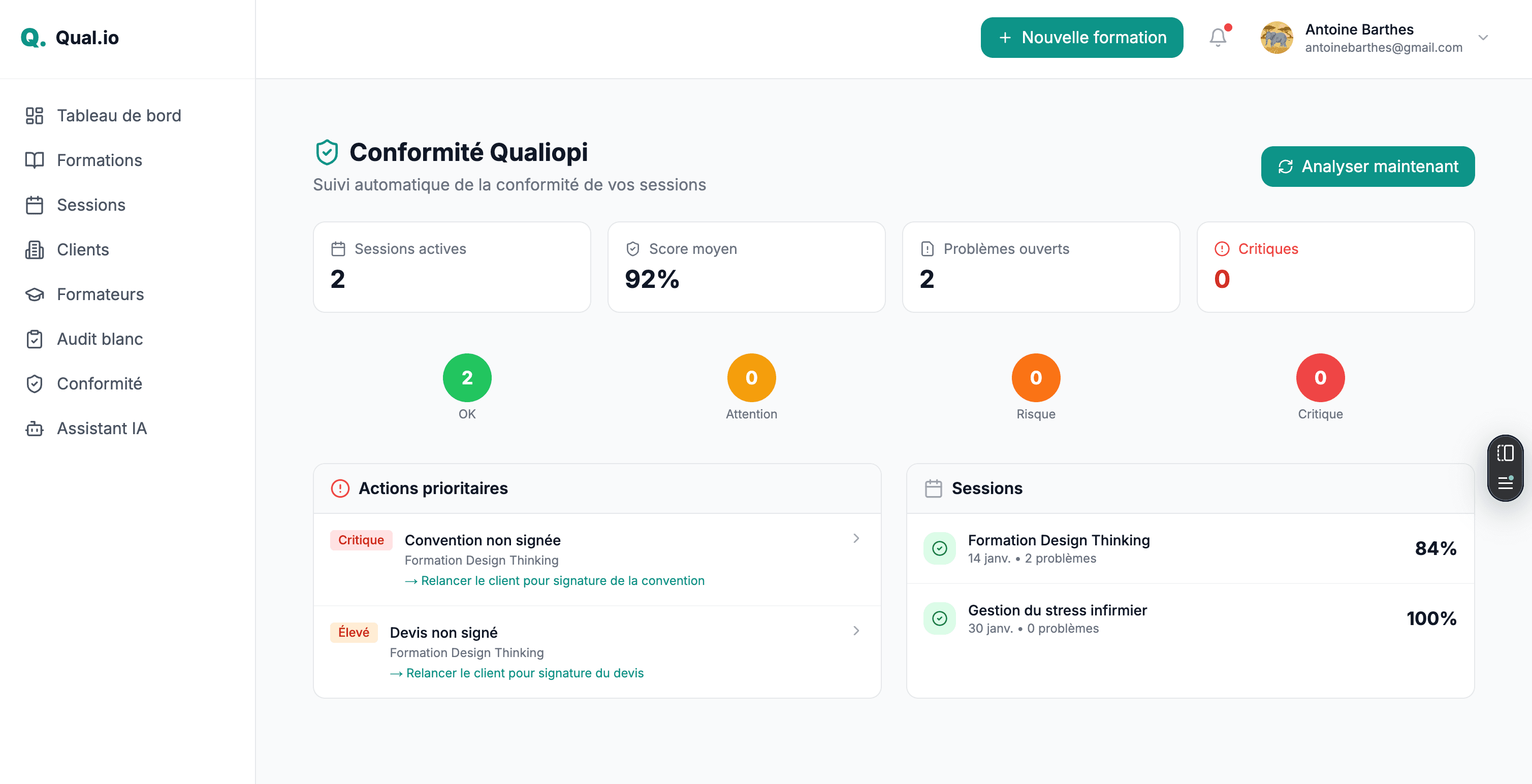
Task: Select the Formations sidebar icon
Action: (35, 160)
